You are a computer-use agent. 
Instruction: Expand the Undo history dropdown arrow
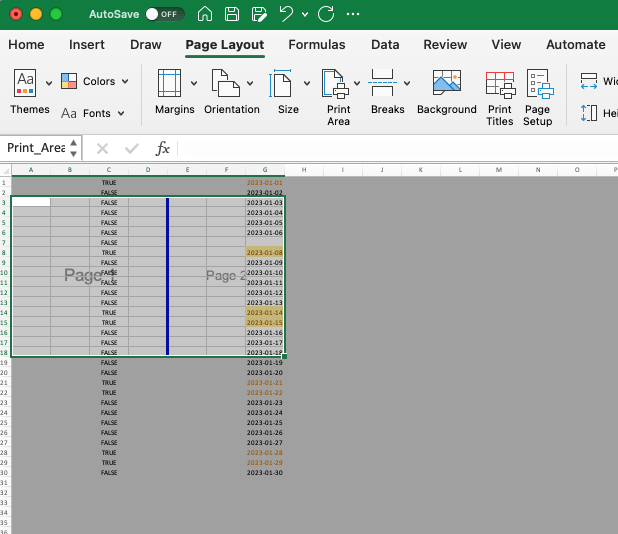click(x=305, y=15)
